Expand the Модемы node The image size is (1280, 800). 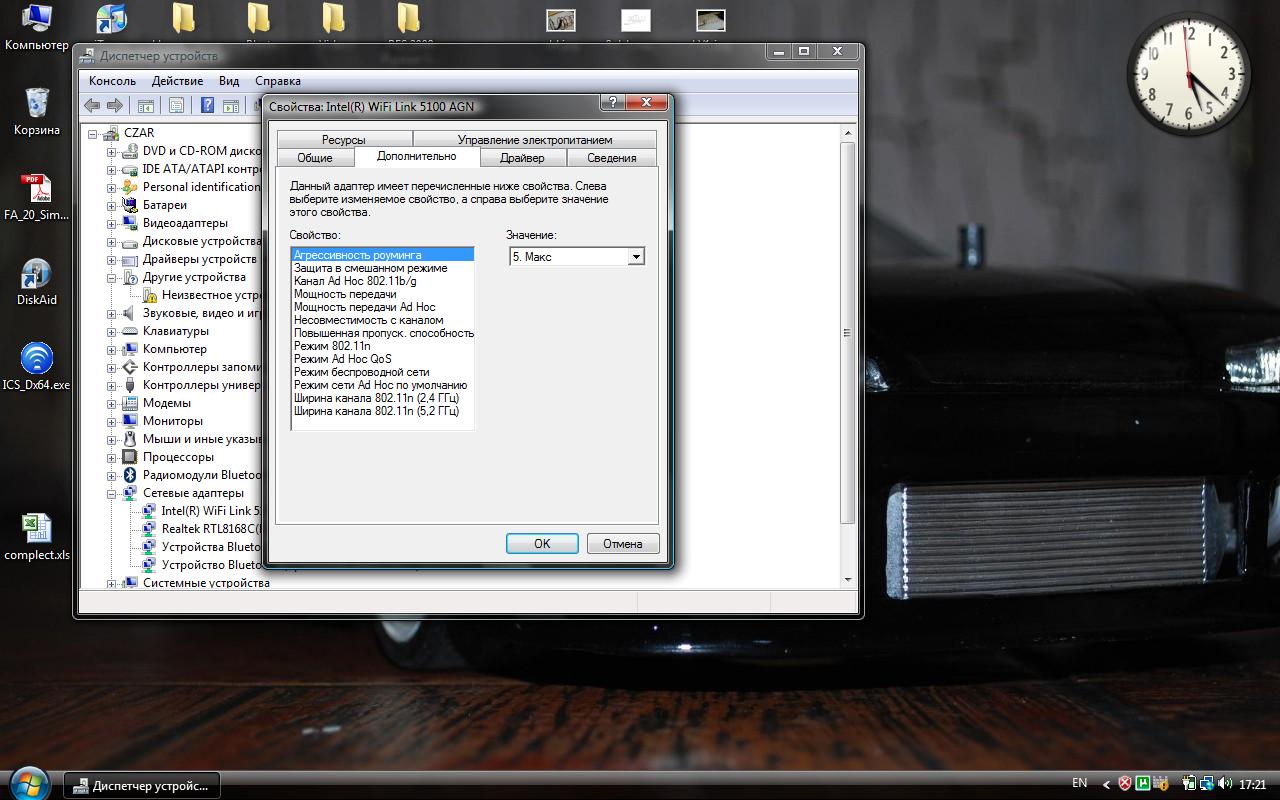click(112, 403)
